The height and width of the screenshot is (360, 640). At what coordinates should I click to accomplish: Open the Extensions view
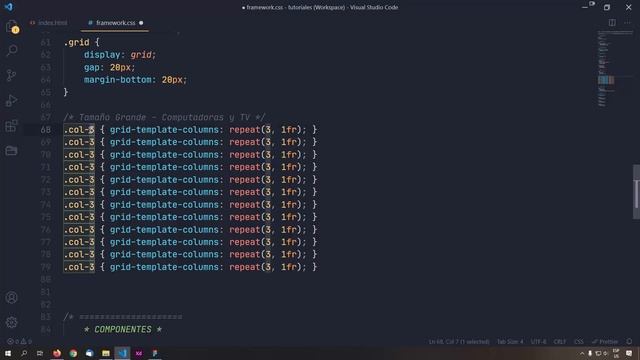11,126
